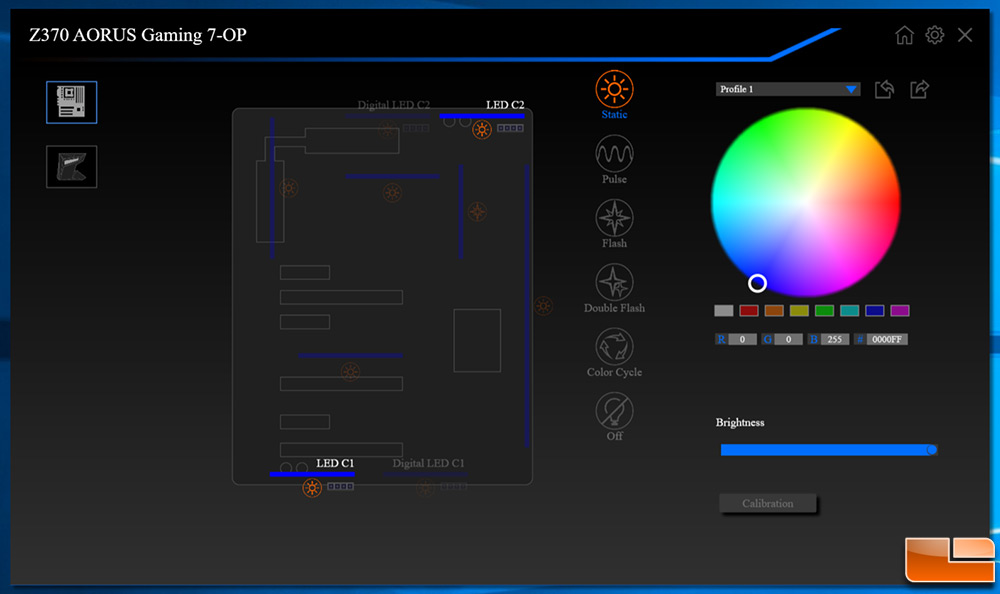Click the LED C2 sun icon

[x=482, y=130]
